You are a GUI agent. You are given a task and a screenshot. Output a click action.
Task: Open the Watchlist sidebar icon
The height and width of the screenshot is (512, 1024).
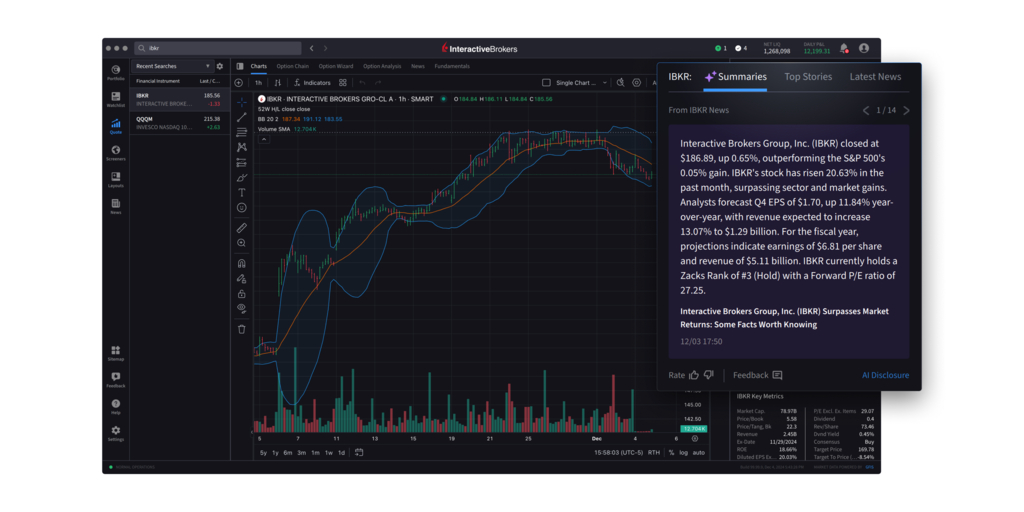pos(116,99)
